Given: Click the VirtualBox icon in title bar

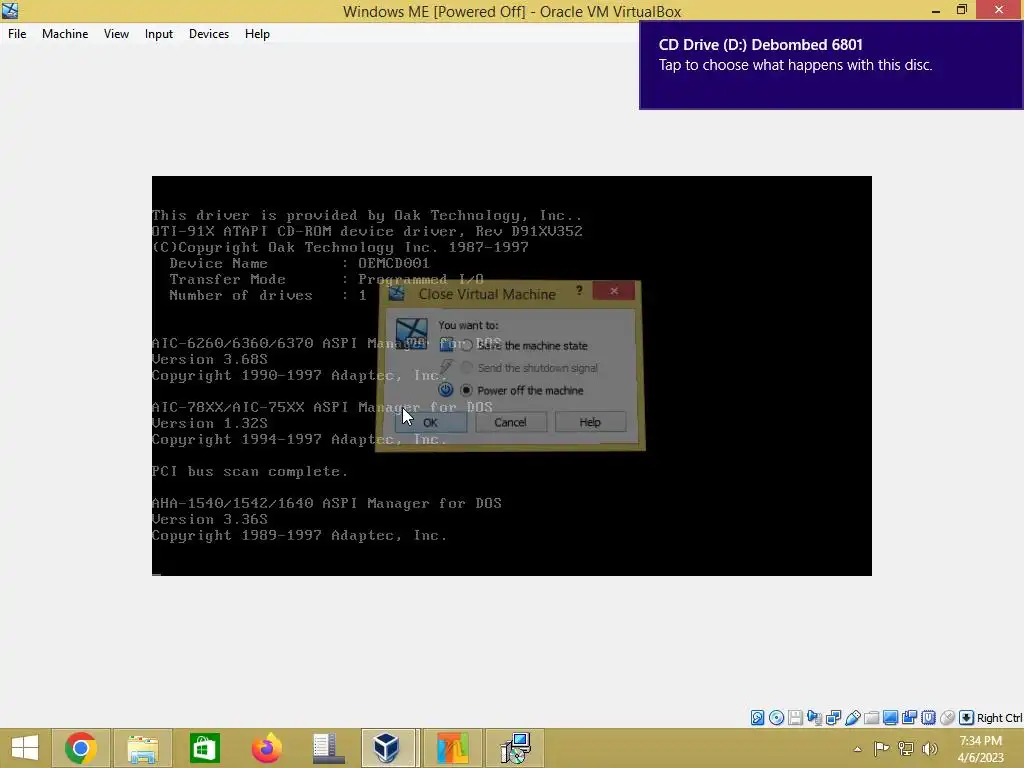Looking at the screenshot, I should [x=10, y=10].
